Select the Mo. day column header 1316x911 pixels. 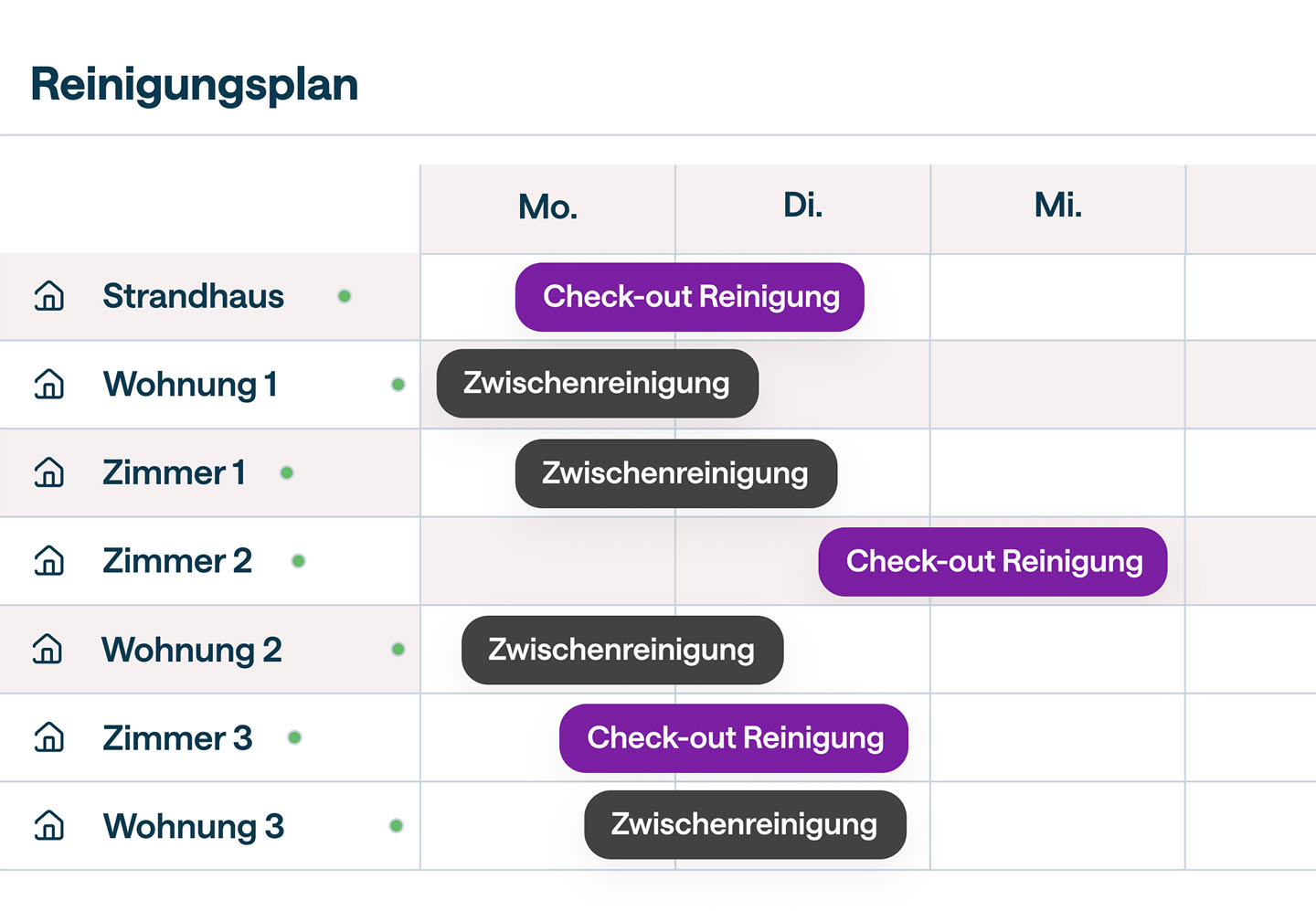(x=547, y=207)
